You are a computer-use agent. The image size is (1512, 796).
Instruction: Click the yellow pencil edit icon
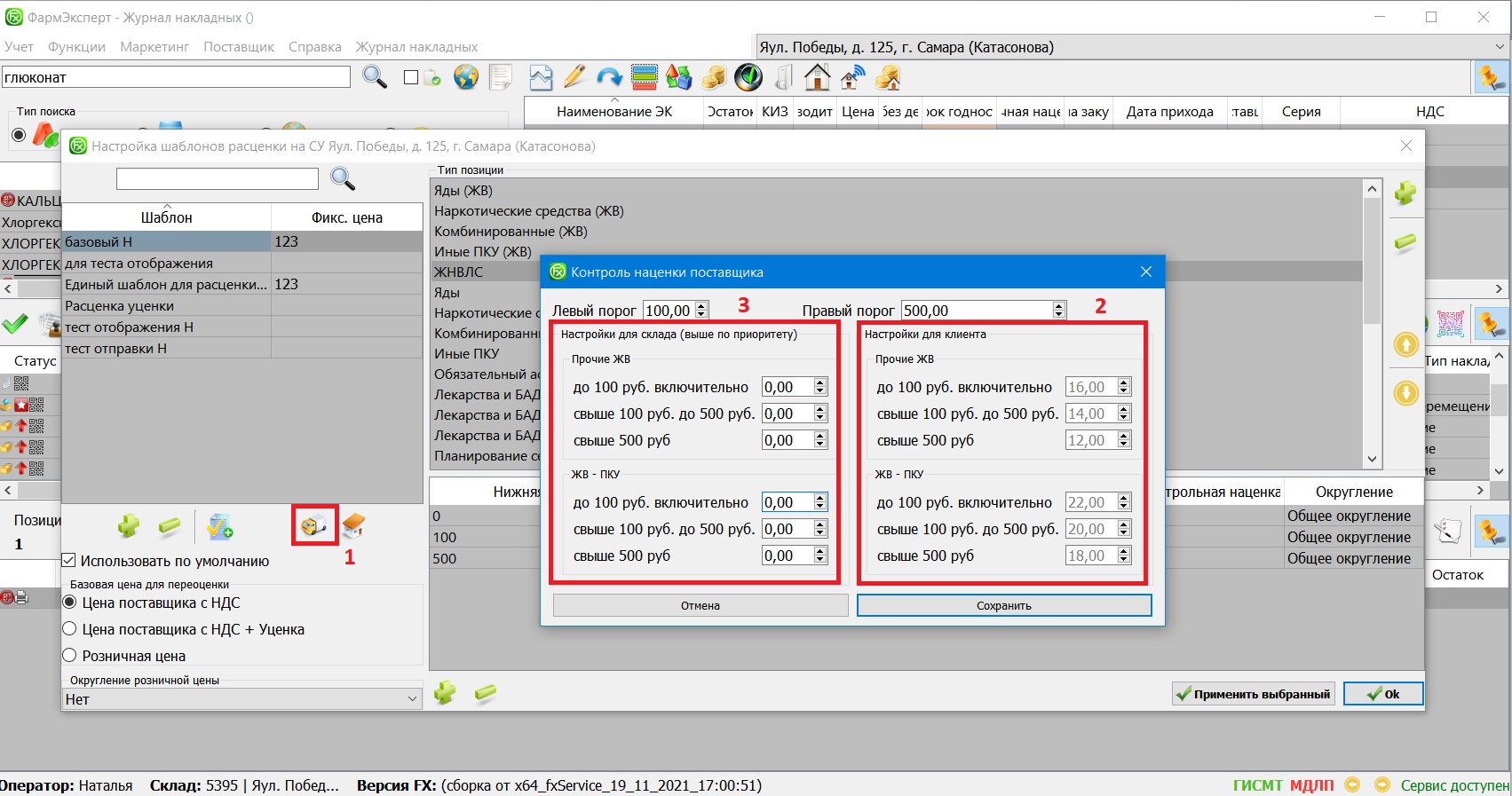click(x=574, y=78)
